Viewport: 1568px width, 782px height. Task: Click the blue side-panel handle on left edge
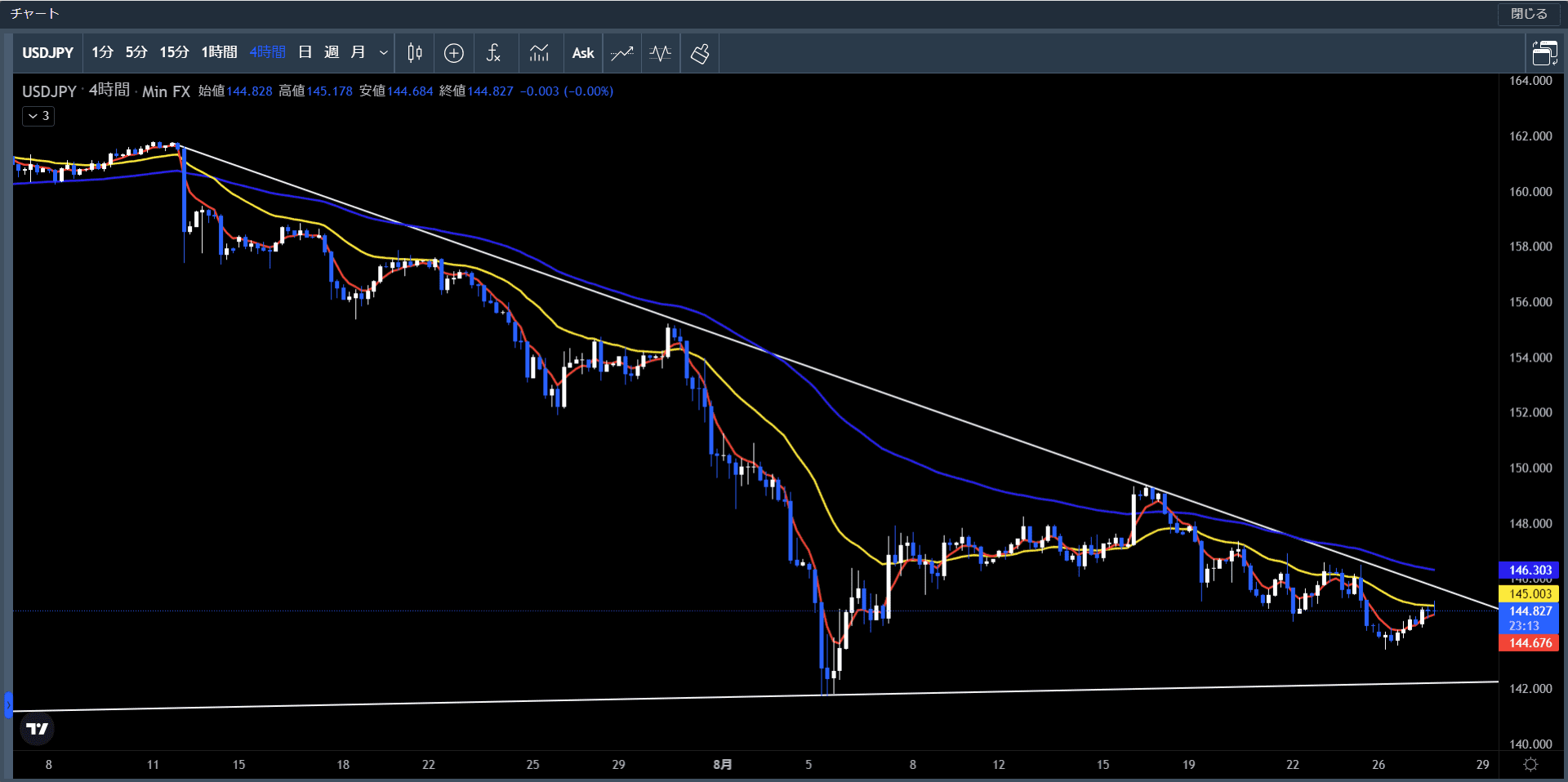click(x=8, y=704)
